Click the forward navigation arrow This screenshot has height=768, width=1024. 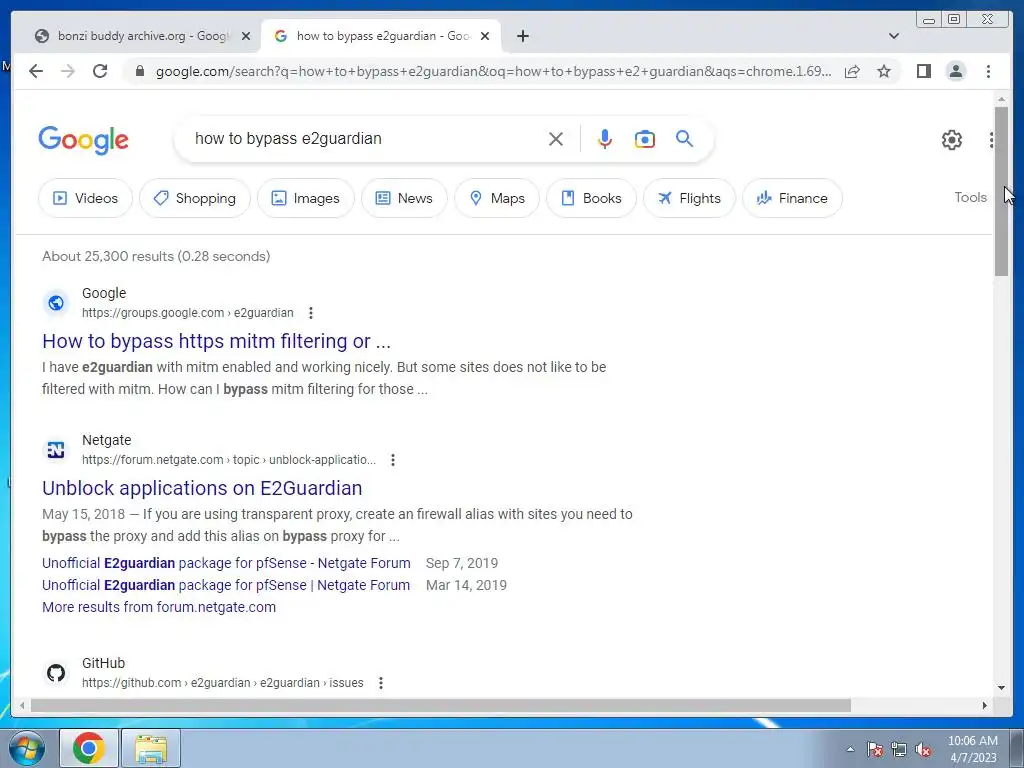(x=68, y=71)
